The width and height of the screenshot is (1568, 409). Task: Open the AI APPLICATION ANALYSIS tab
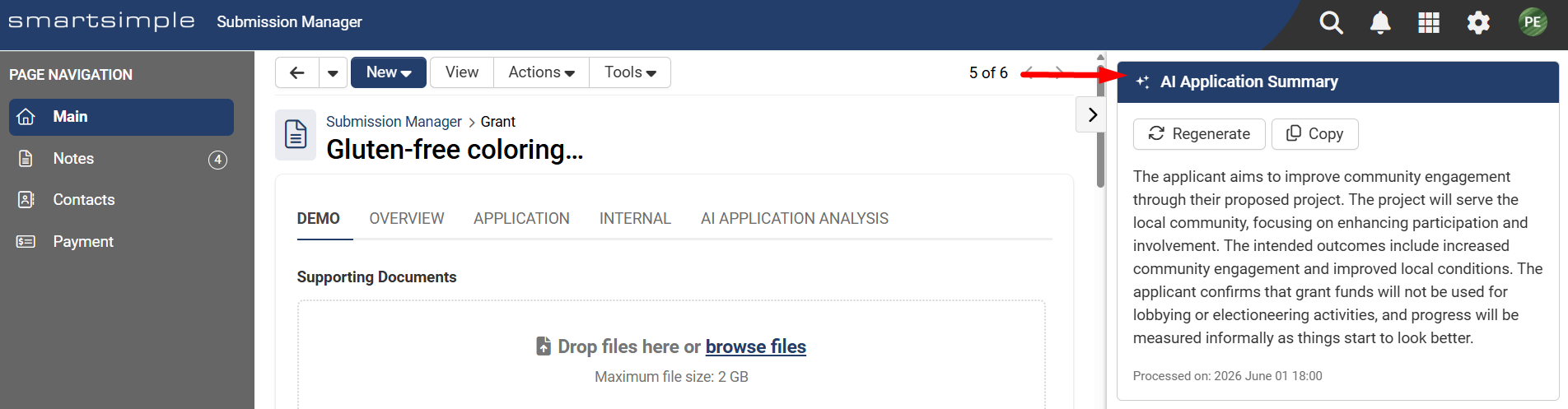pos(795,218)
